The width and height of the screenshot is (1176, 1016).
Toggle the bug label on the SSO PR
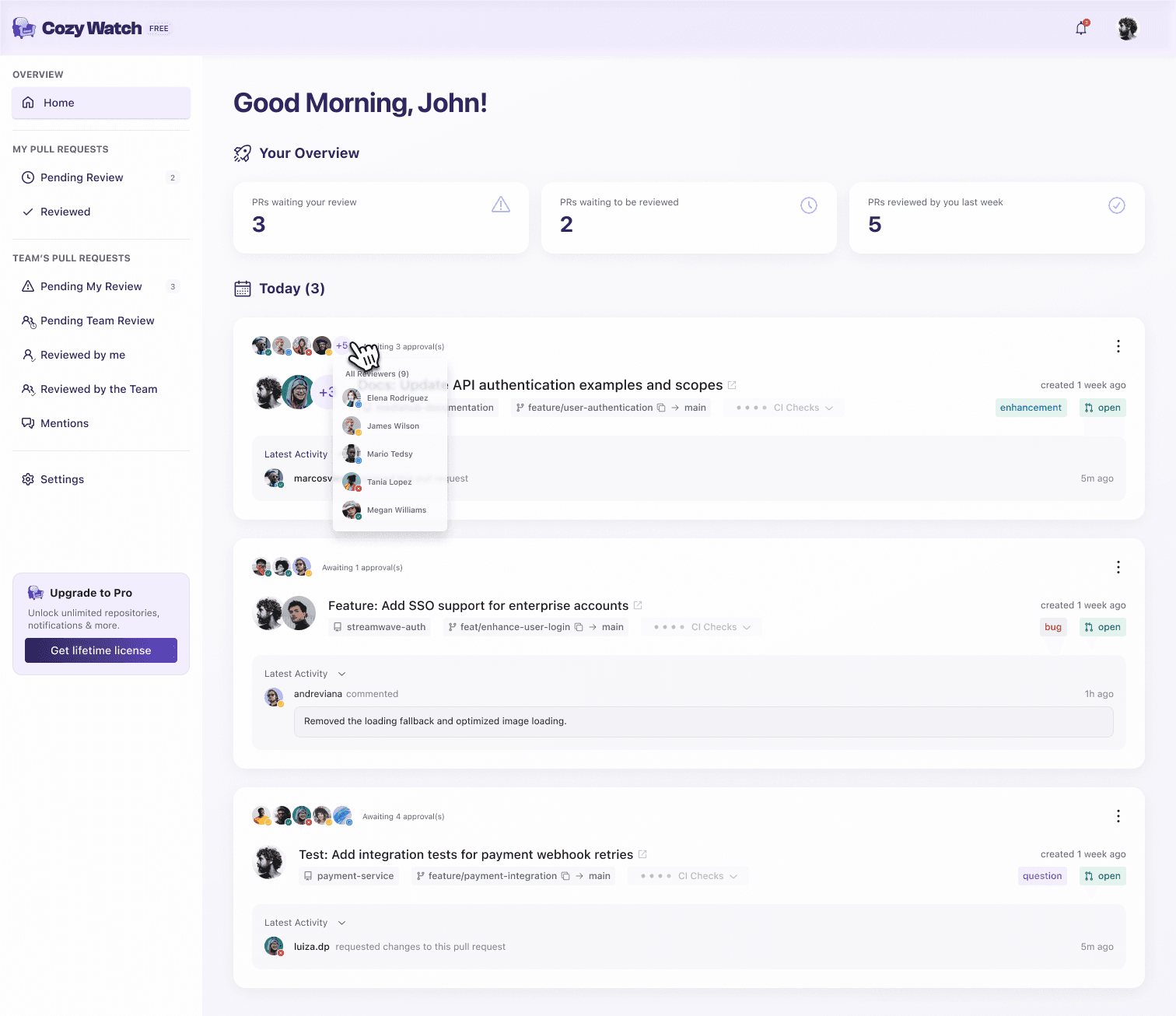(x=1052, y=627)
